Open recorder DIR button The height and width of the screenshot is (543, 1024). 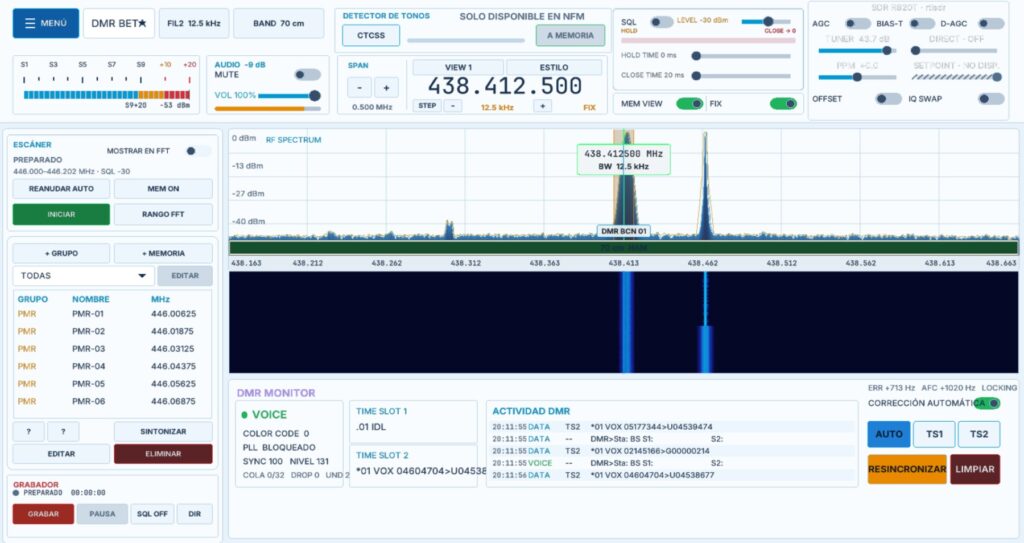coord(195,514)
